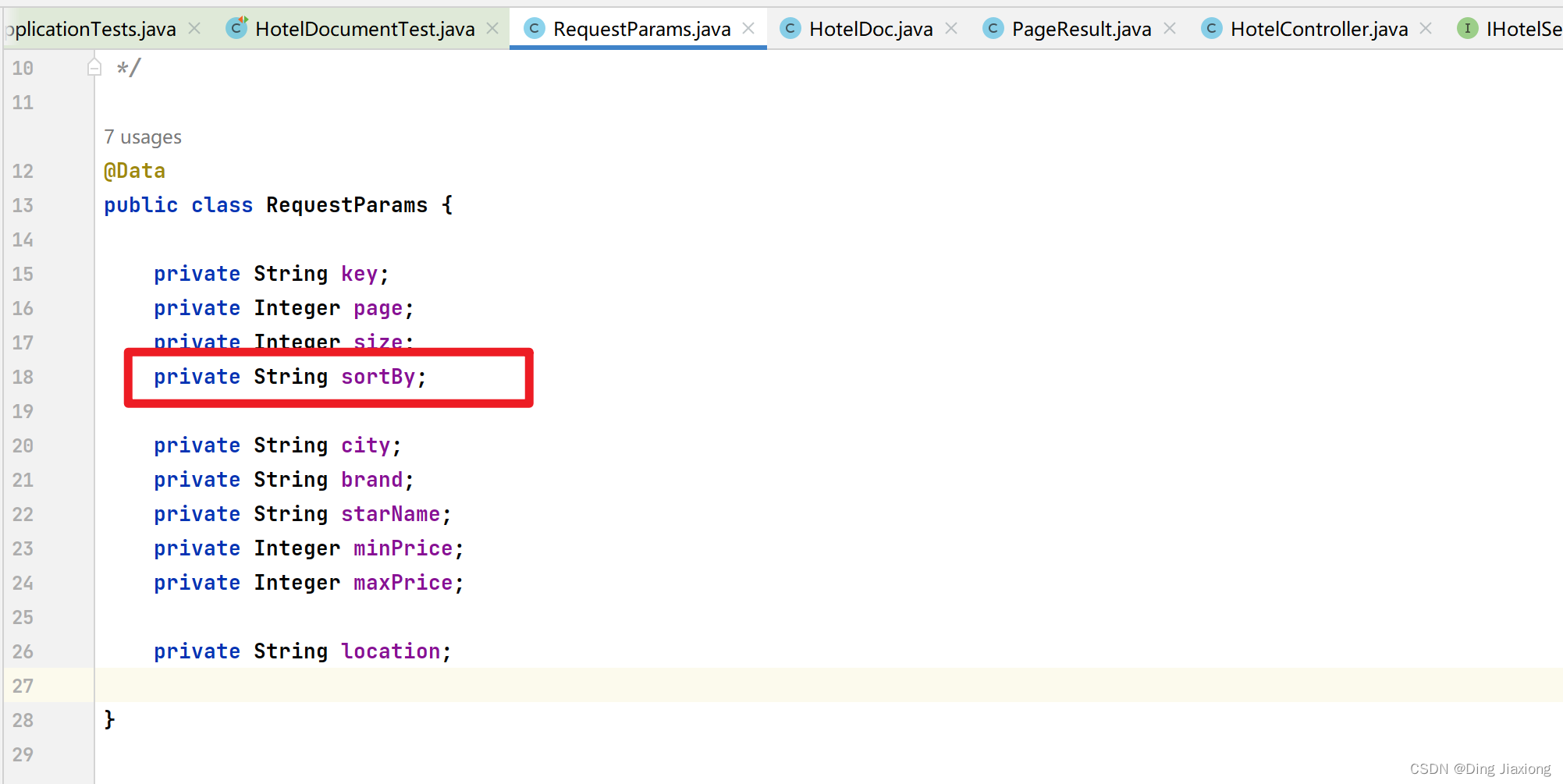The image size is (1563, 784).
Task: Click the HotelController.java class icon
Action: pyautogui.click(x=1212, y=29)
